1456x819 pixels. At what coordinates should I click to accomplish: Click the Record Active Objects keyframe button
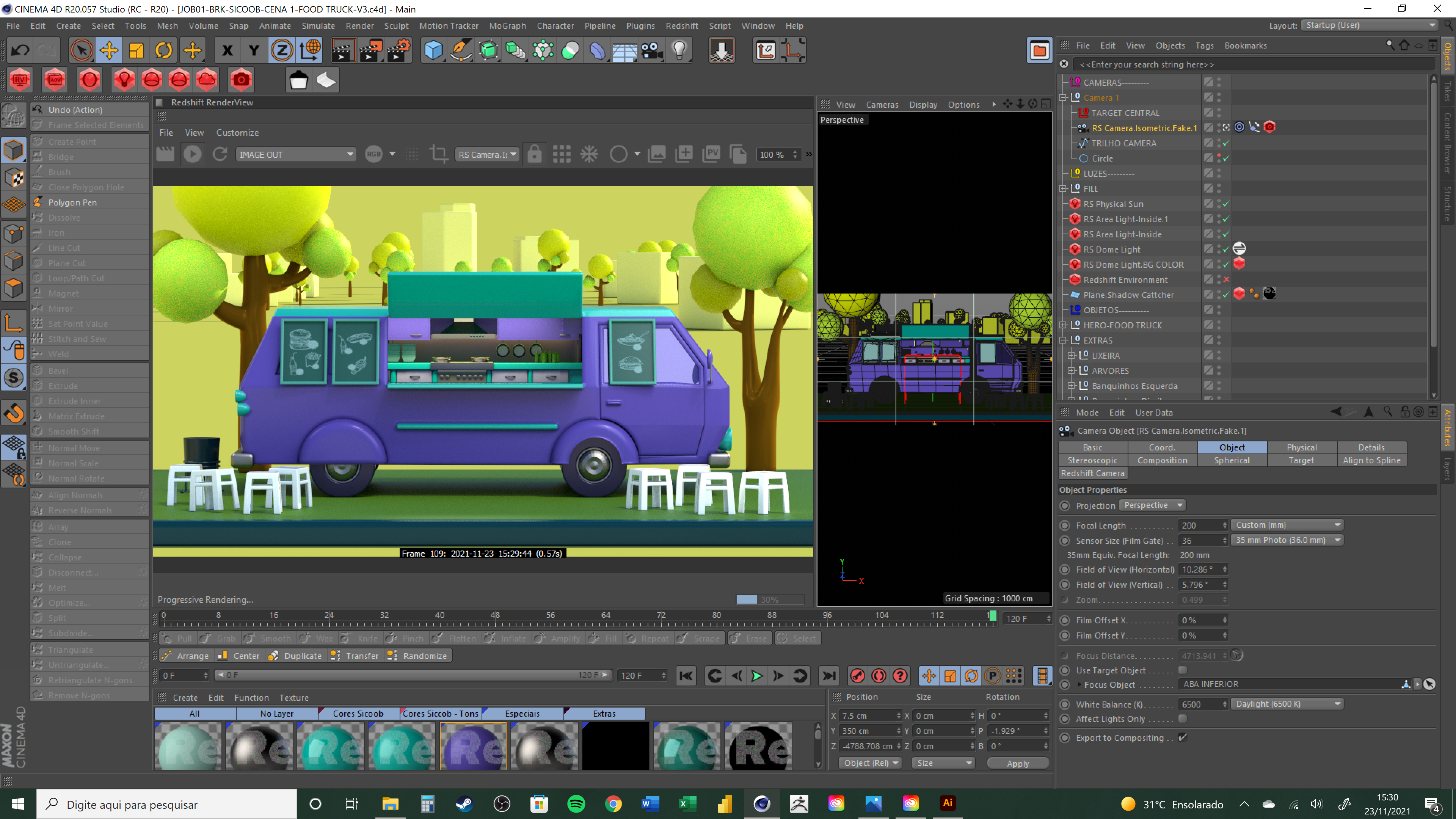tap(857, 675)
